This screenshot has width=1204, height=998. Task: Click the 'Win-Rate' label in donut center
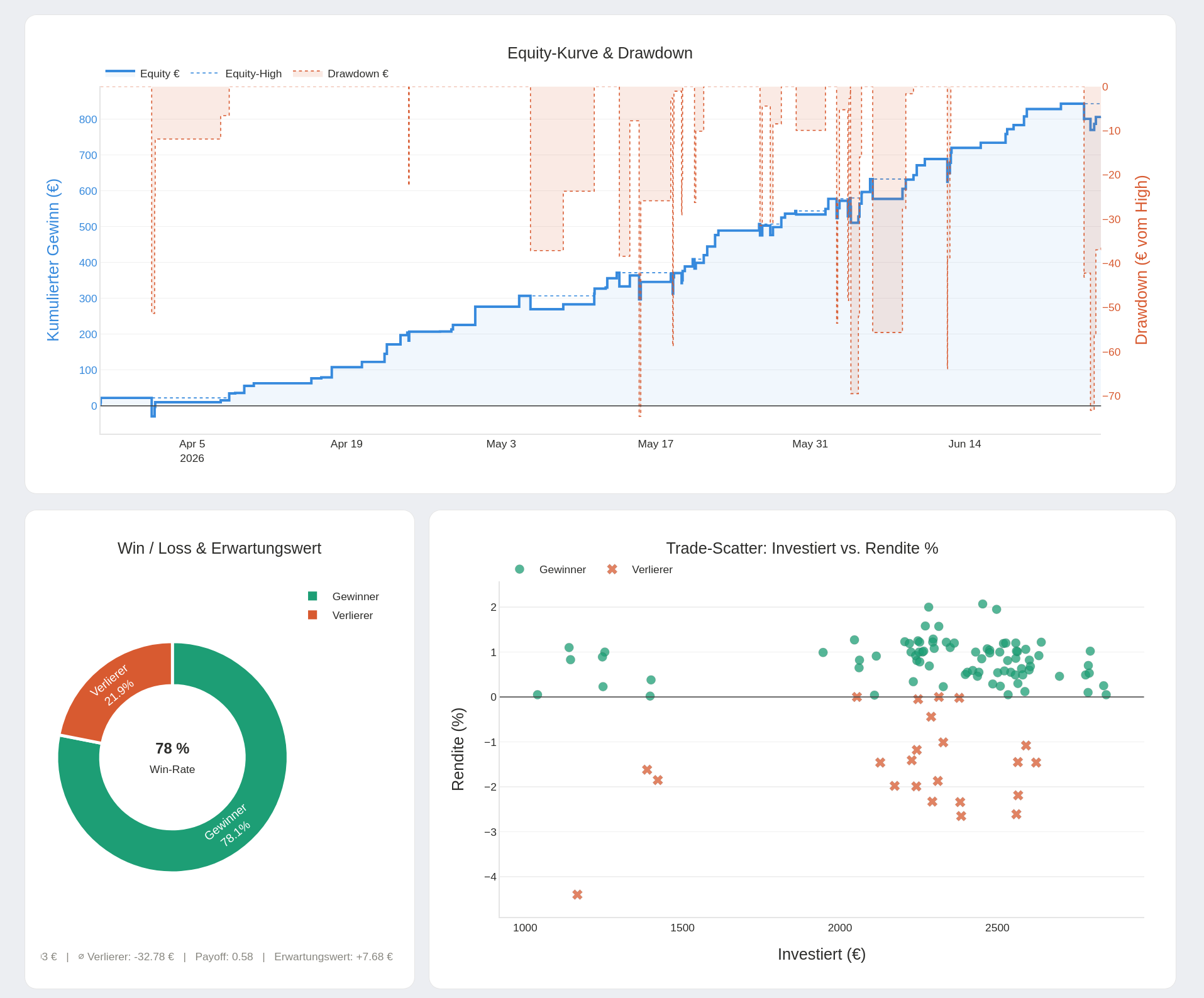coord(172,769)
